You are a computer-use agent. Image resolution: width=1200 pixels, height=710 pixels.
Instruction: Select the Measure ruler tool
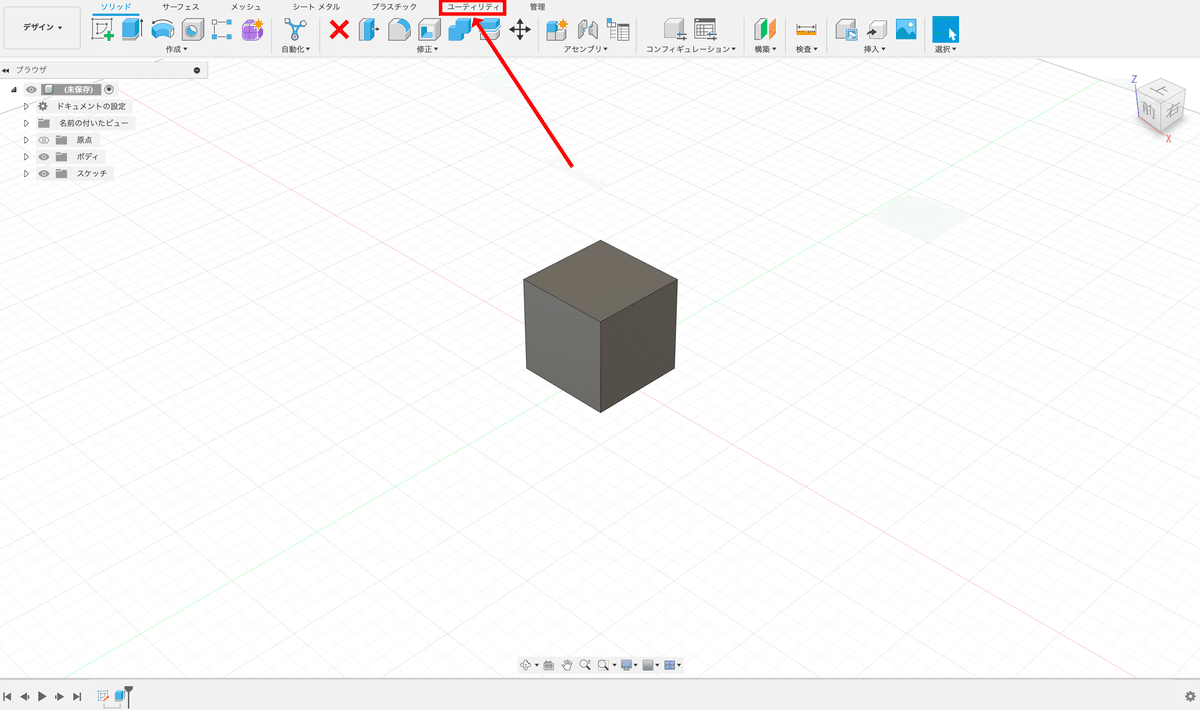[x=806, y=30]
